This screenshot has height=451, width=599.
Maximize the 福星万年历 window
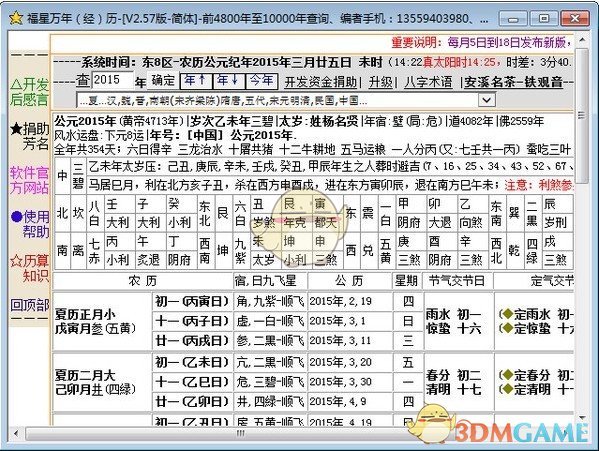[544, 18]
